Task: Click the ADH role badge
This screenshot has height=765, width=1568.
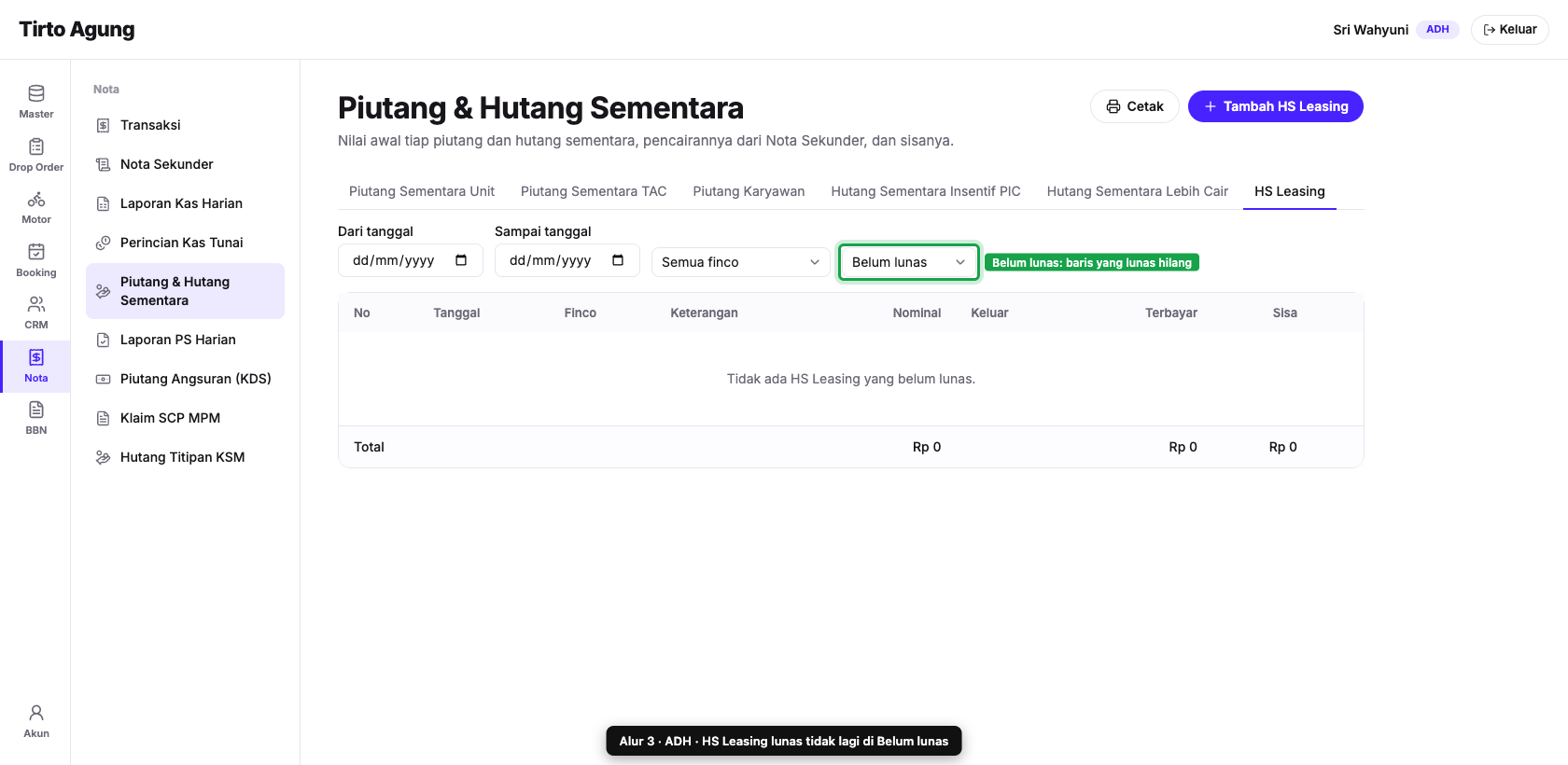Action: click(x=1437, y=30)
